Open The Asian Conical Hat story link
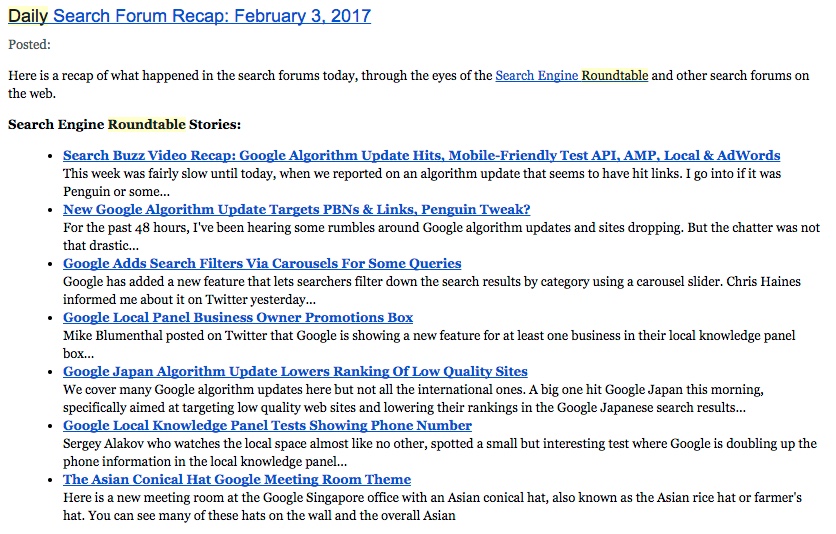836x534 pixels. click(x=237, y=480)
